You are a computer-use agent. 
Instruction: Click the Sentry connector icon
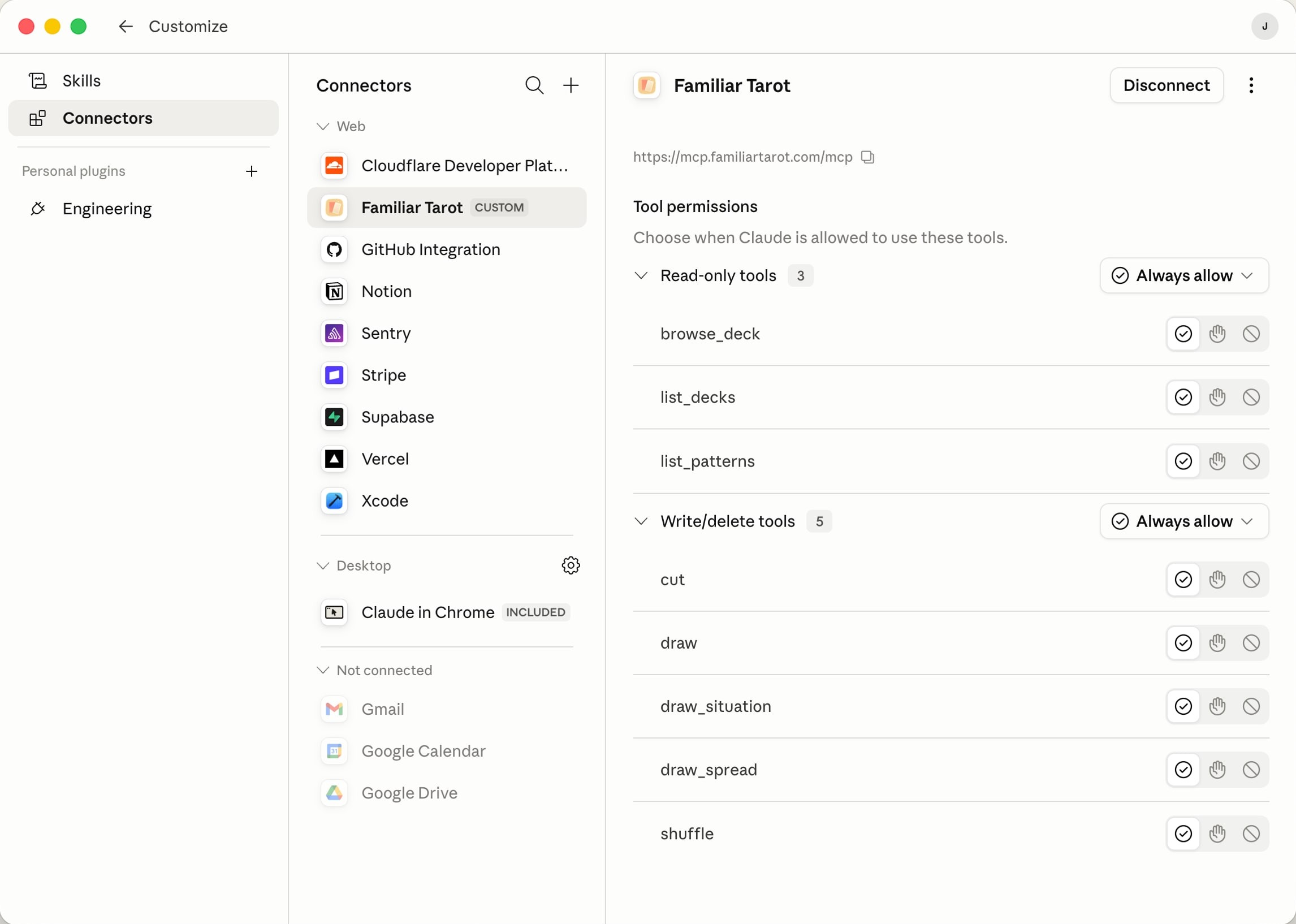point(334,334)
